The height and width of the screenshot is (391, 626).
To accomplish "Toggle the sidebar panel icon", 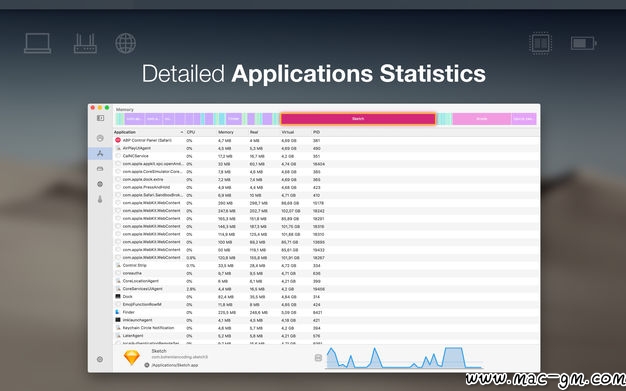I will (x=100, y=118).
